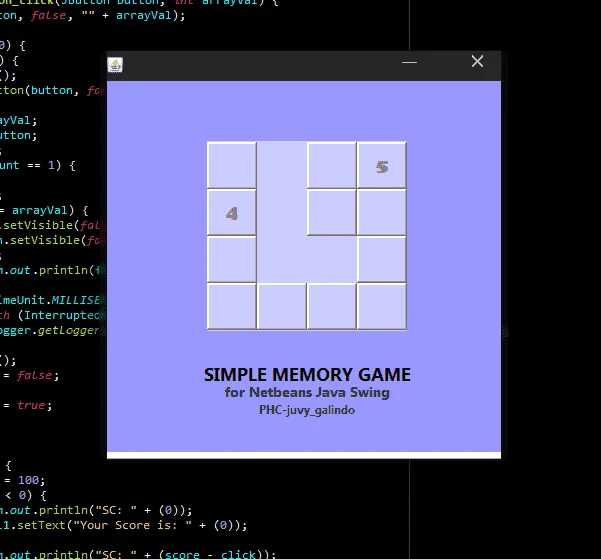Click the SIMPLE MEMORY GAME title text
Viewport: 601px width, 559px height.
pos(307,375)
